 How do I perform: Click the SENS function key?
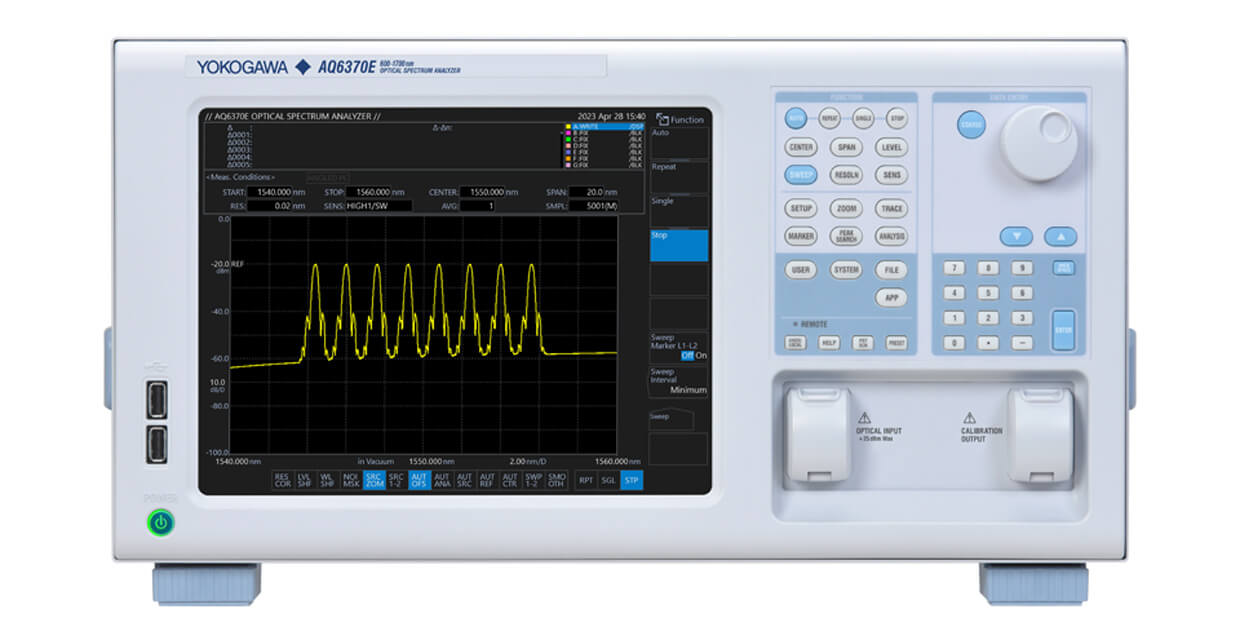[x=891, y=175]
